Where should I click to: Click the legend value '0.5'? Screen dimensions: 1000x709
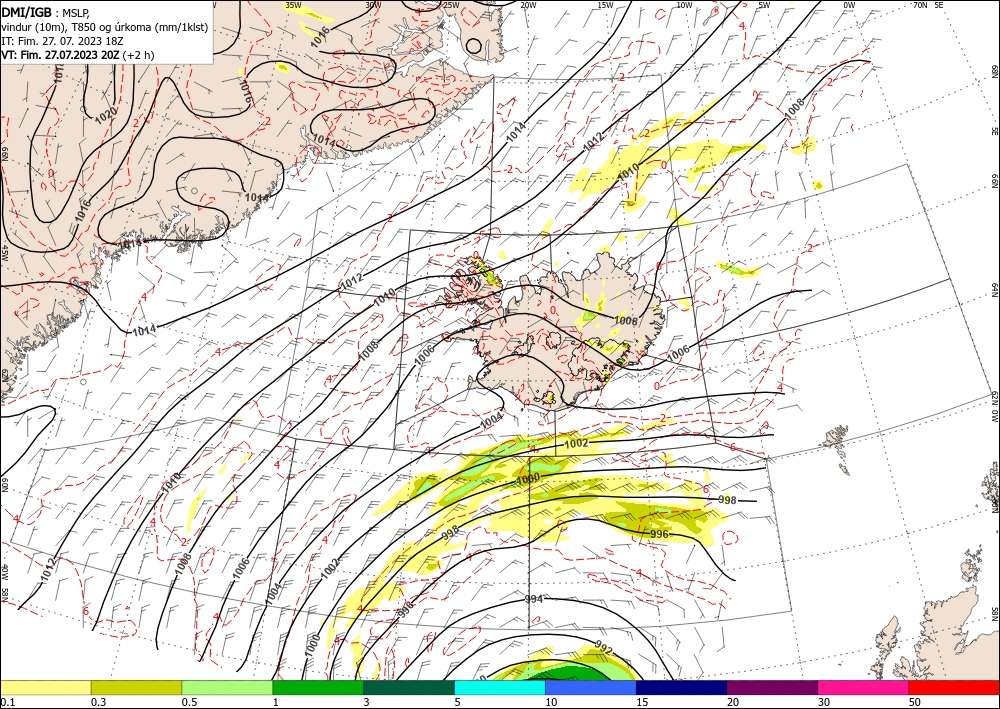pos(189,702)
